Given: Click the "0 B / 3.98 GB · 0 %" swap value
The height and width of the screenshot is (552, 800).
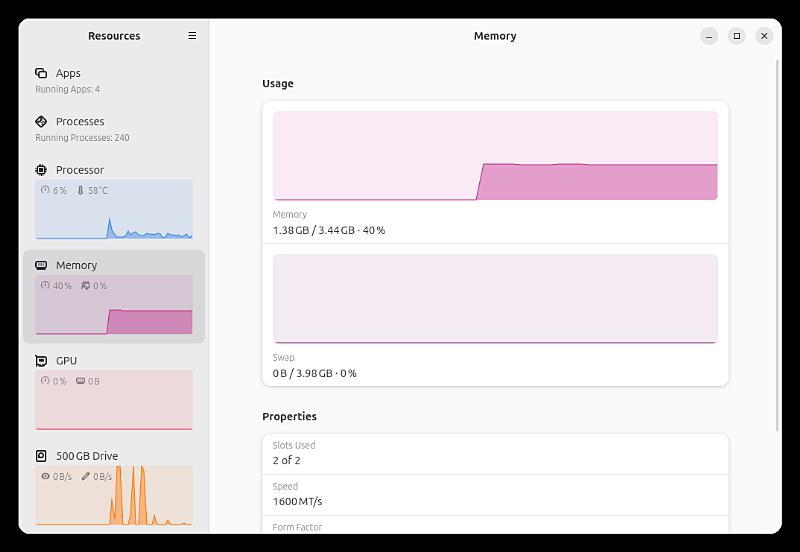Looking at the screenshot, I should (x=314, y=373).
